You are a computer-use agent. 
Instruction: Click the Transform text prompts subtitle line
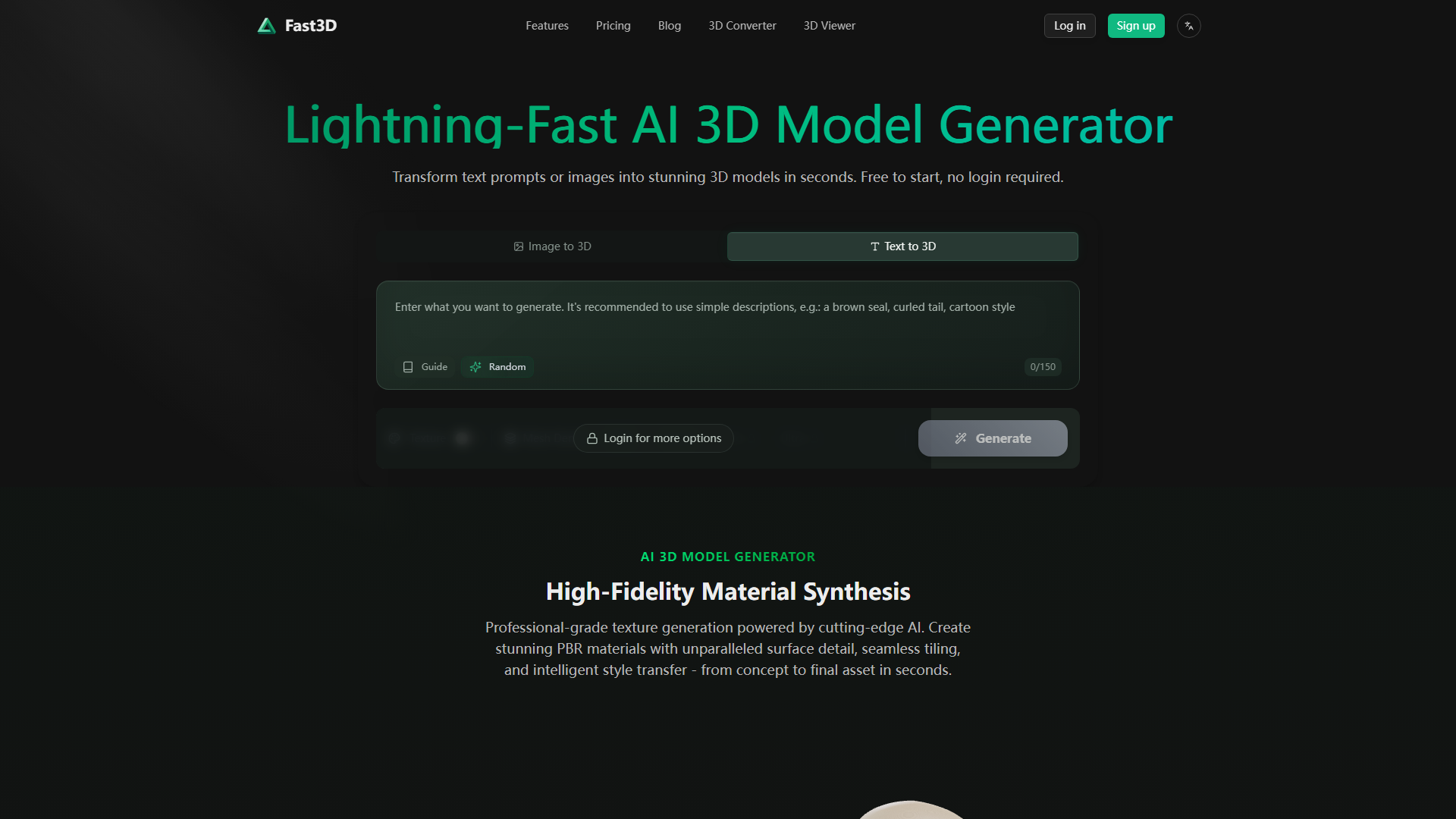[x=727, y=177]
